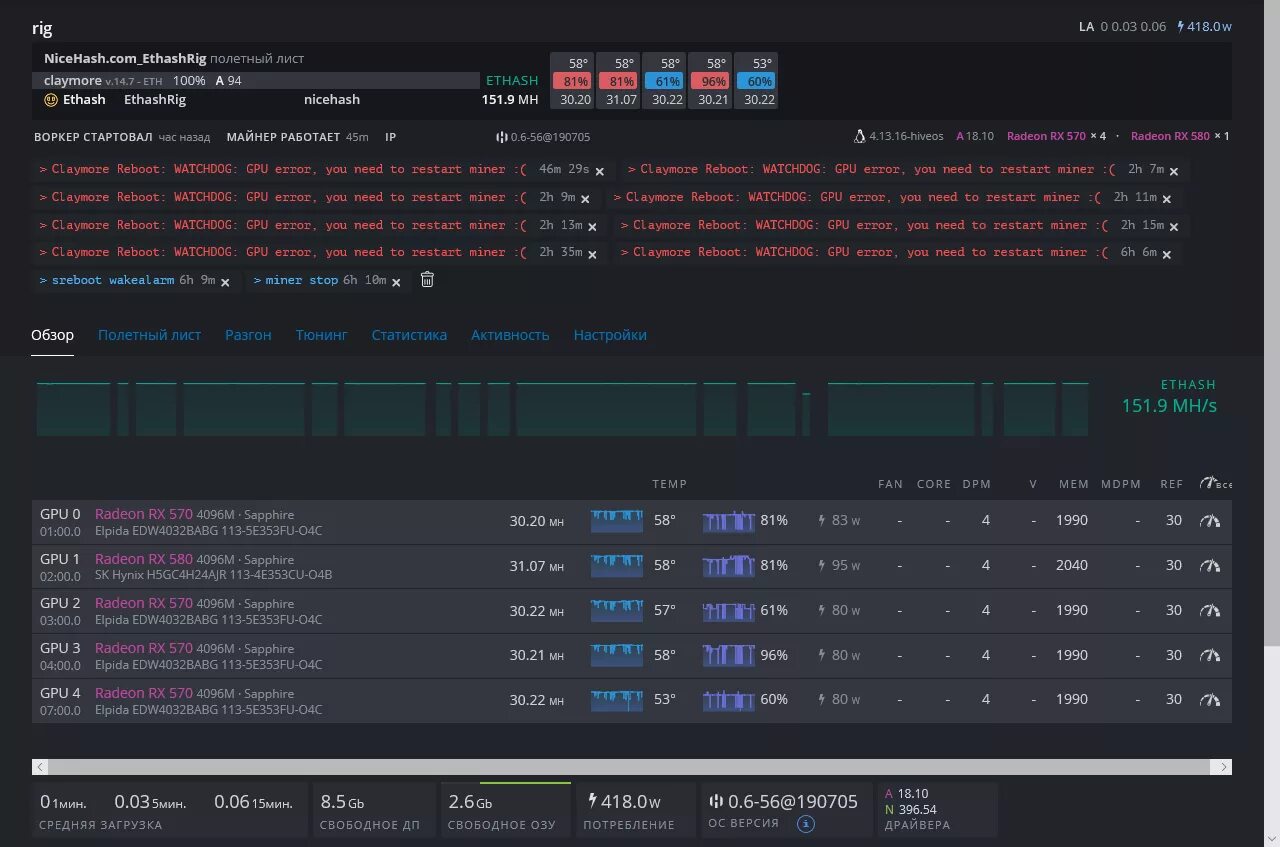Dismiss the Claymore error from 46m 29s
The image size is (1280, 847).
point(600,172)
